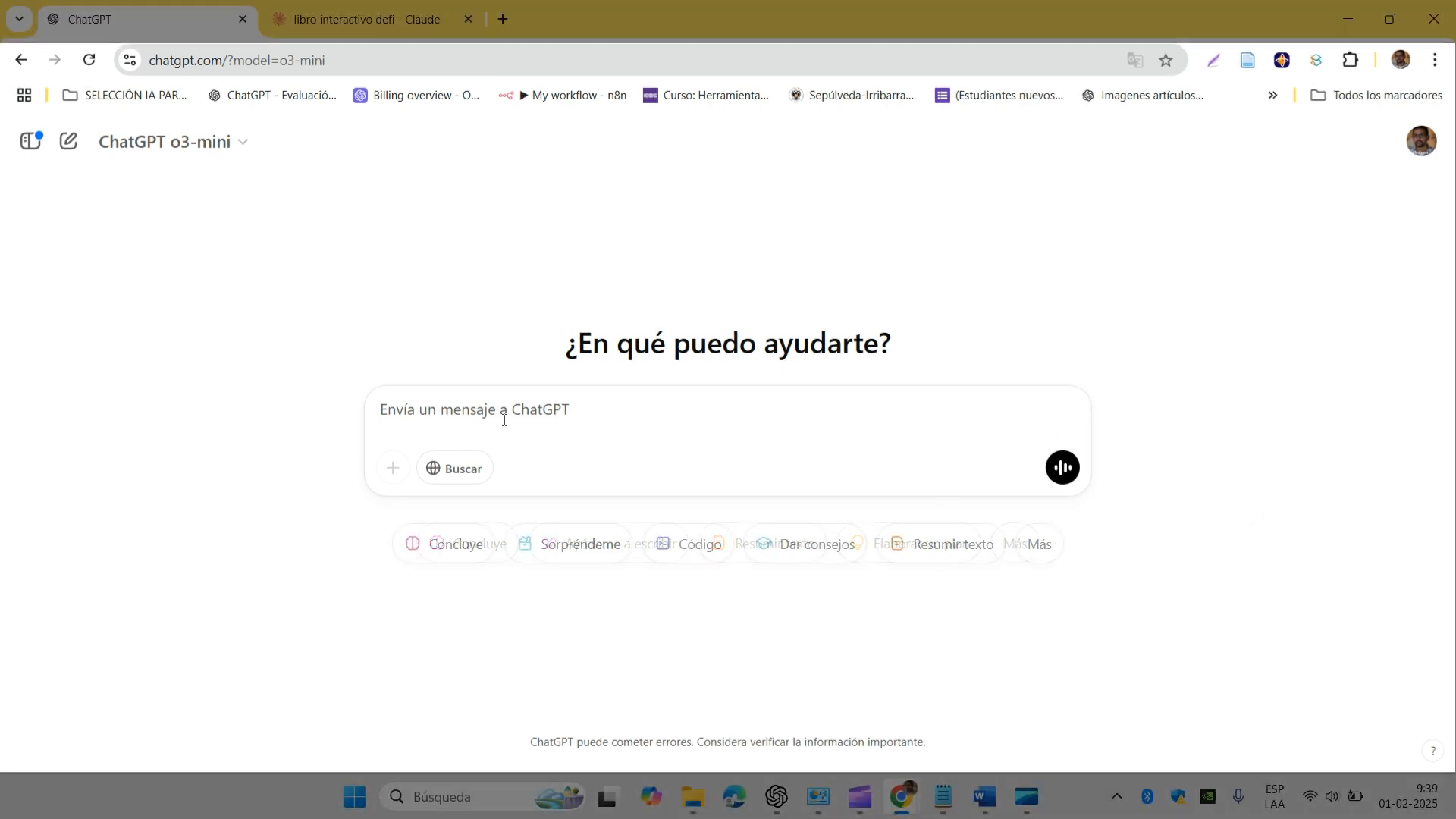Open the help question mark button
This screenshot has width=1456, height=819.
(x=1432, y=752)
